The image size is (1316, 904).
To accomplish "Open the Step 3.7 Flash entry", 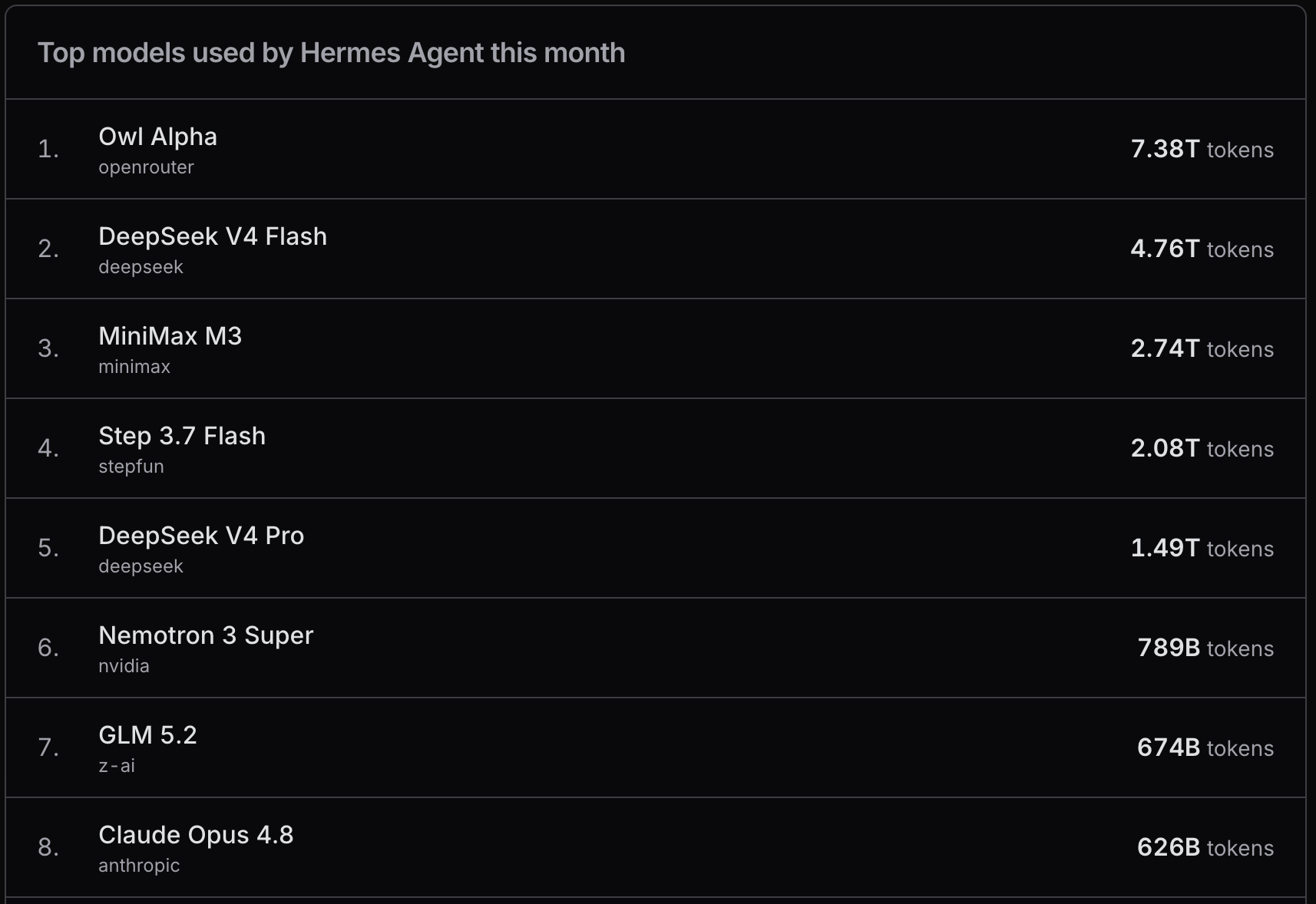I will tap(182, 436).
